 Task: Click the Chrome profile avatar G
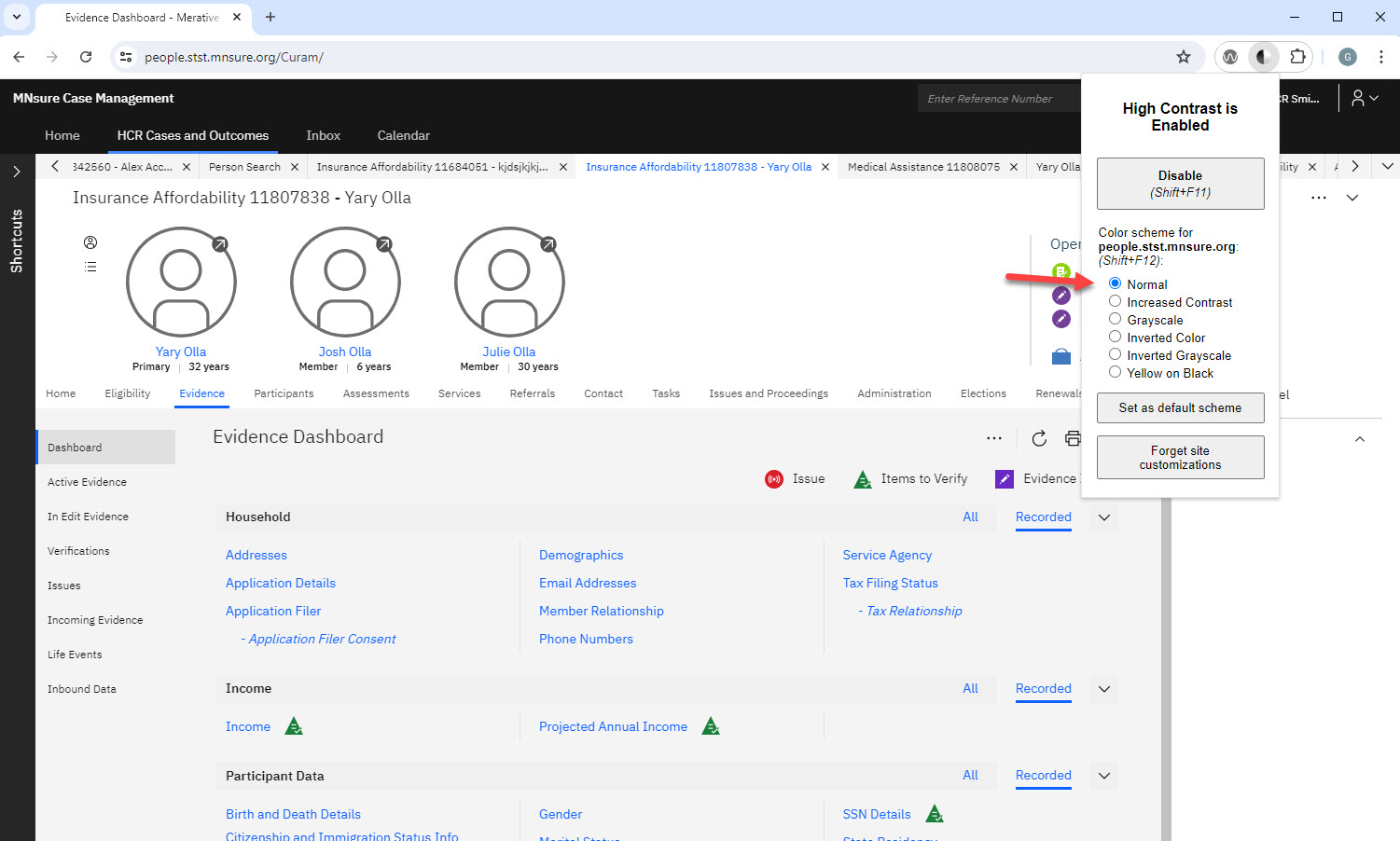[x=1348, y=57]
